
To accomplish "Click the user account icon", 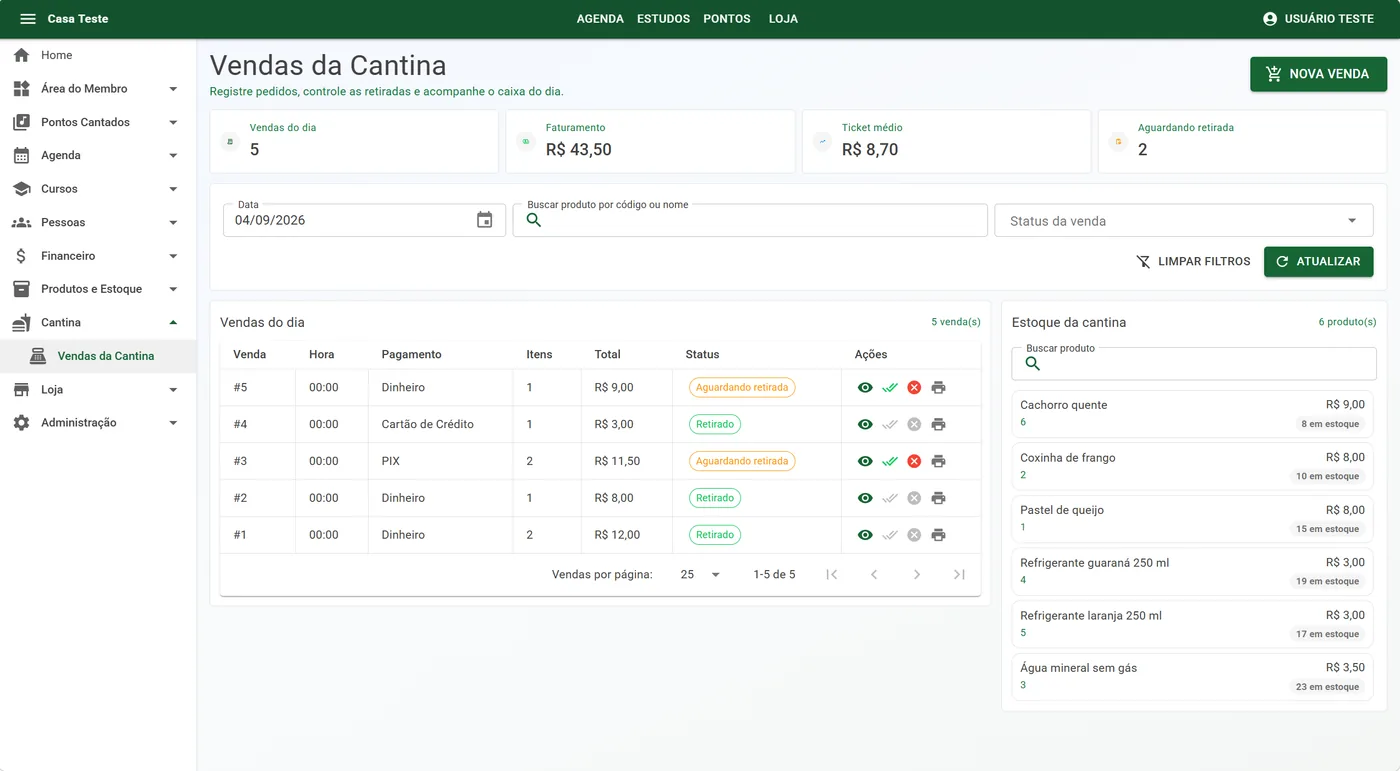I will point(1270,19).
